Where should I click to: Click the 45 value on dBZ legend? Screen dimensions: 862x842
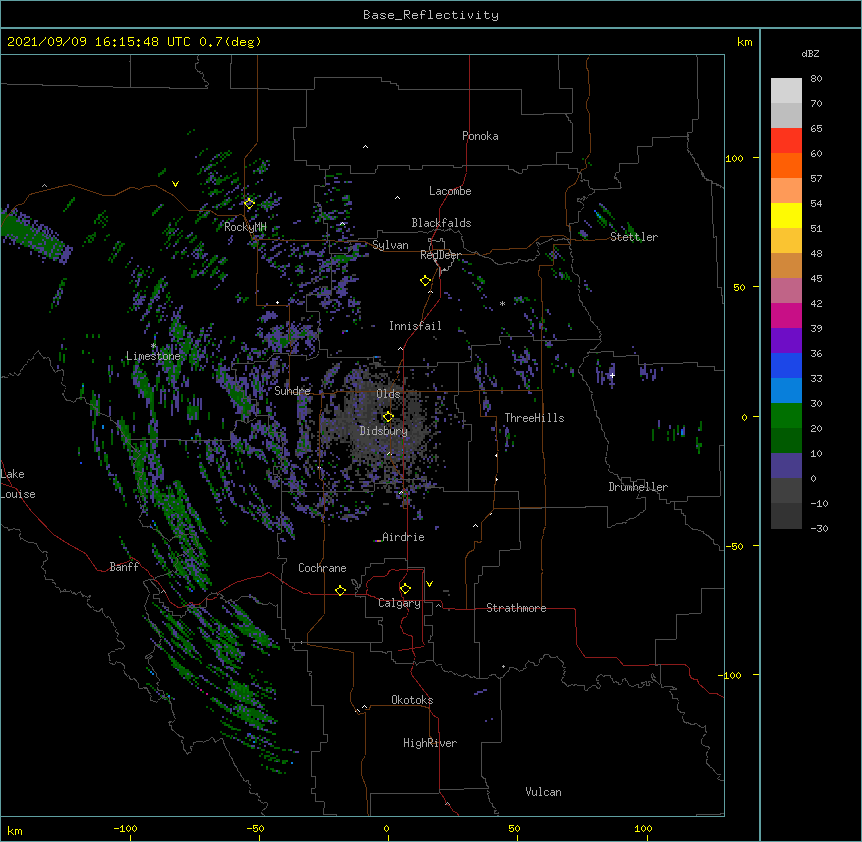[816, 279]
